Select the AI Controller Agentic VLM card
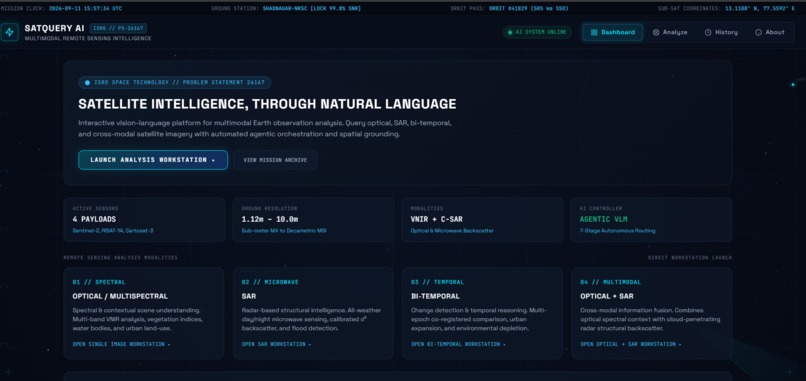Screen dimensions: 806x381 (x=651, y=220)
